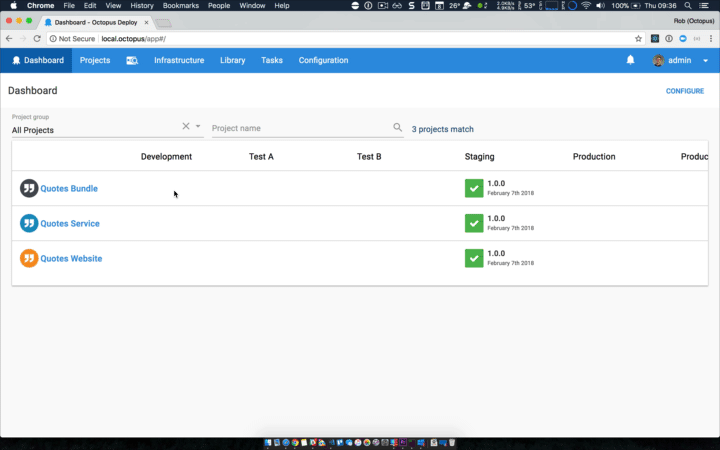Go back with the browser back arrow
The image size is (720, 450).
[x=9, y=39]
